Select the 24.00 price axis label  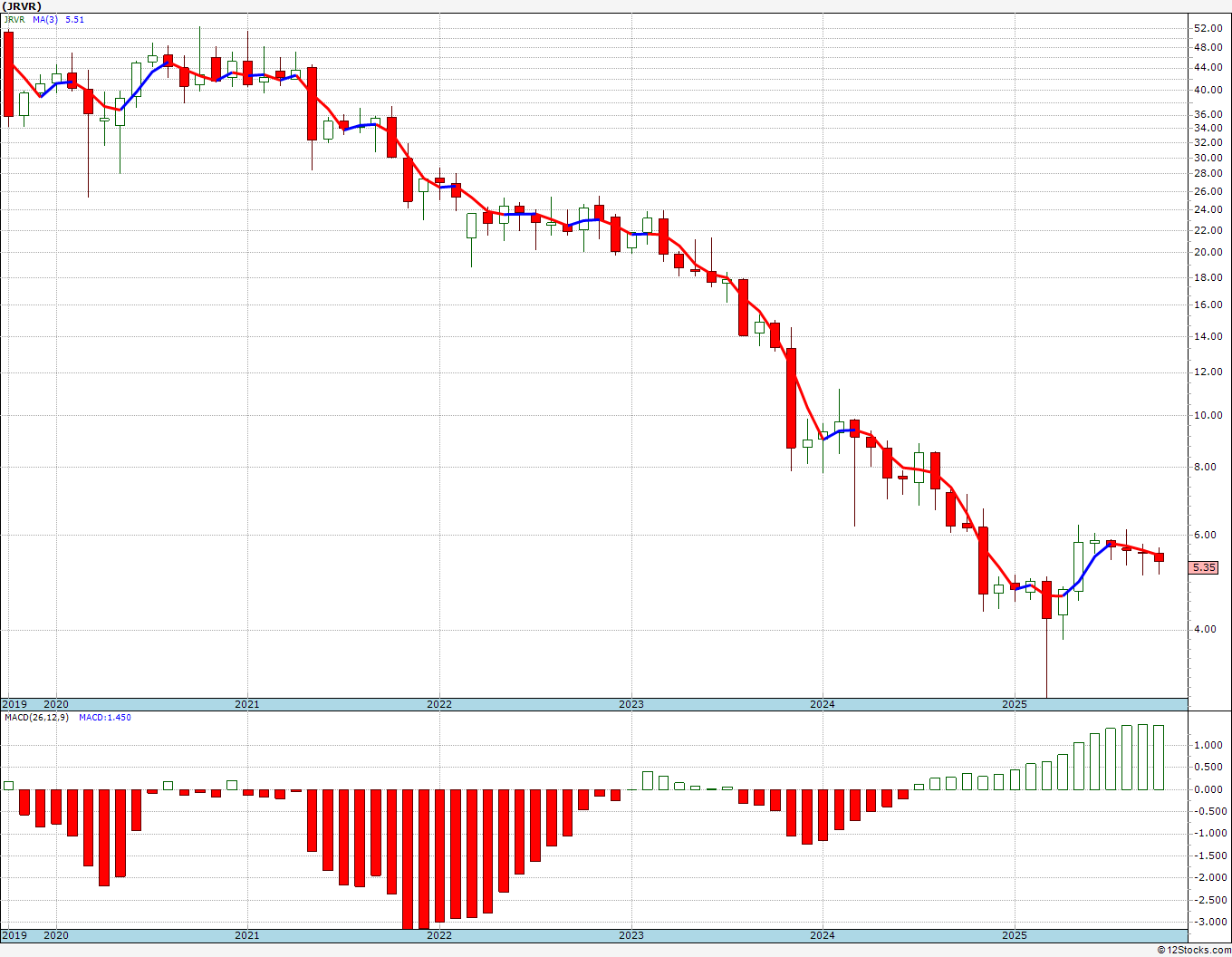point(1208,210)
